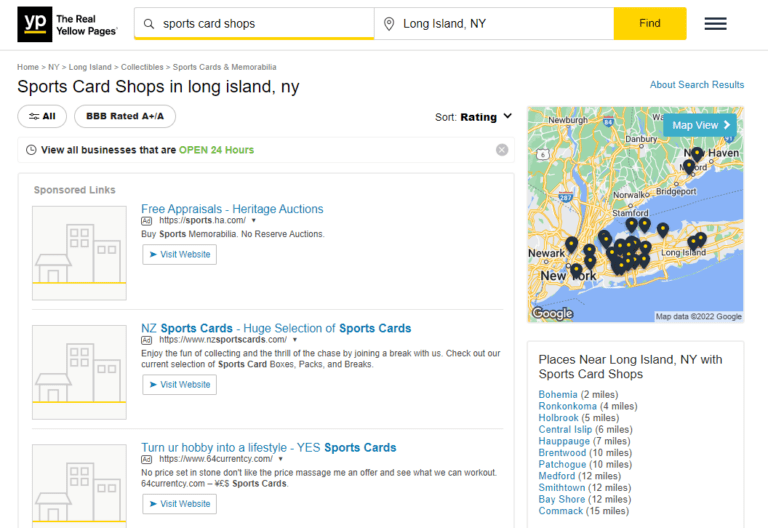Go to the Long Island breadcrumb
This screenshot has height=528, width=768.
pyautogui.click(x=90, y=67)
